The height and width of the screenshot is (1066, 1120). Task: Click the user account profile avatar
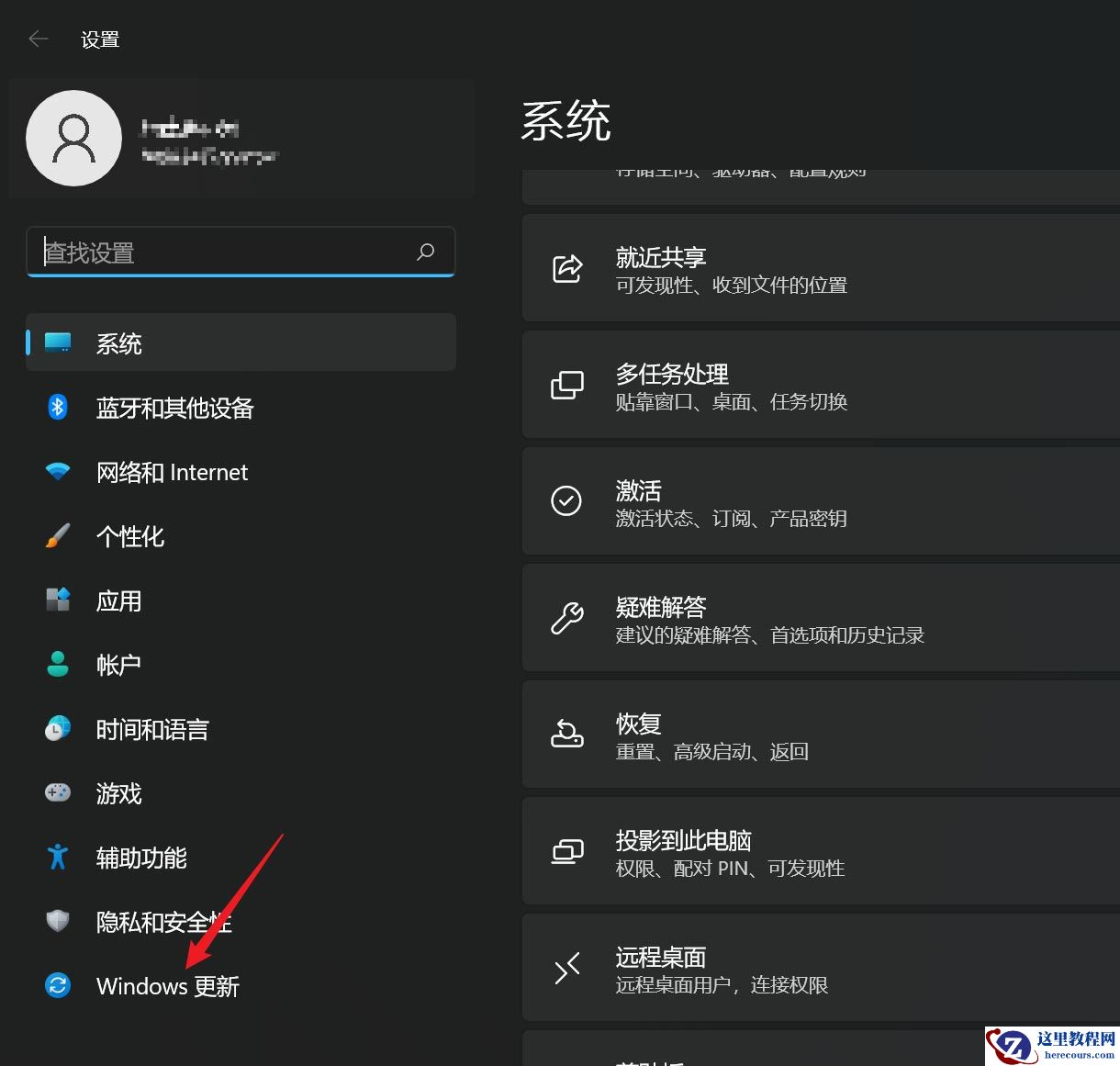[x=74, y=138]
